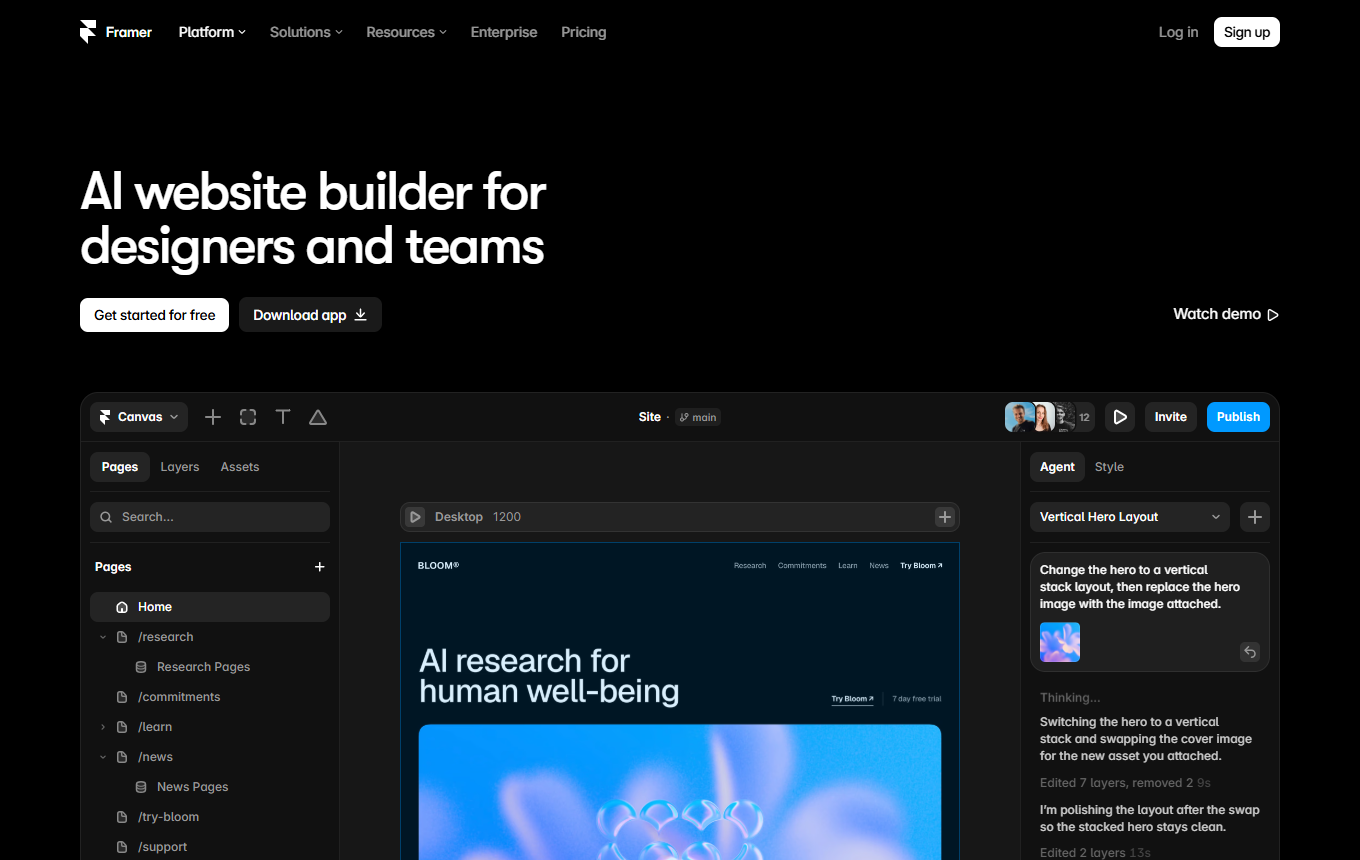
Task: Click Commitments link in canvas preview
Action: 802,566
